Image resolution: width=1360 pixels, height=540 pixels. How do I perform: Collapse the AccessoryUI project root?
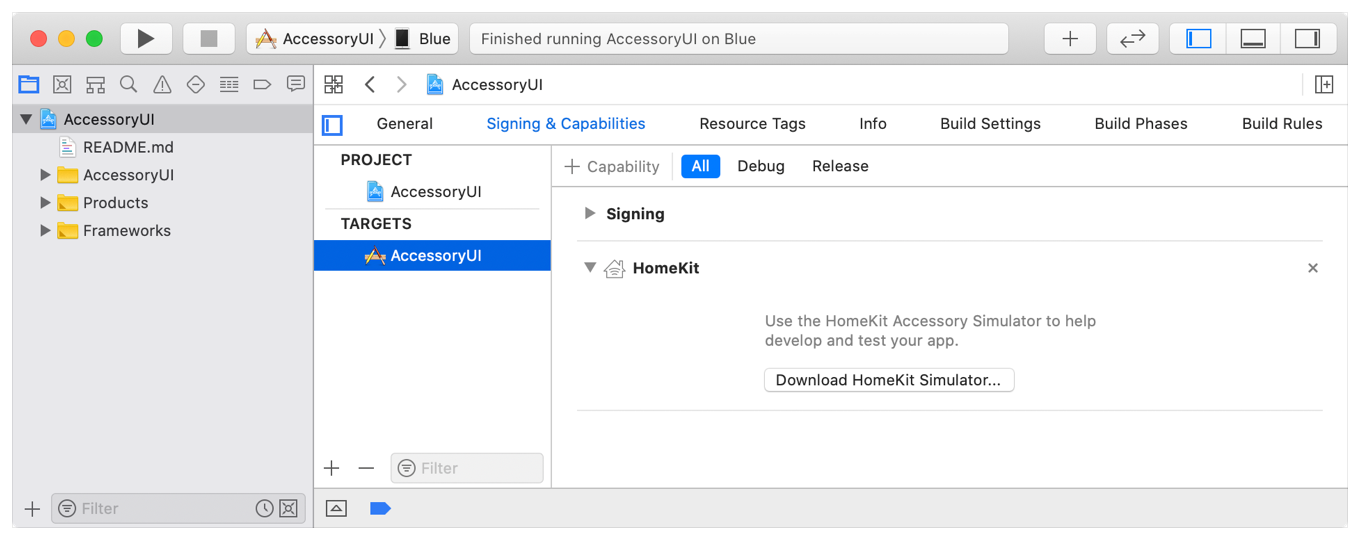(26, 119)
